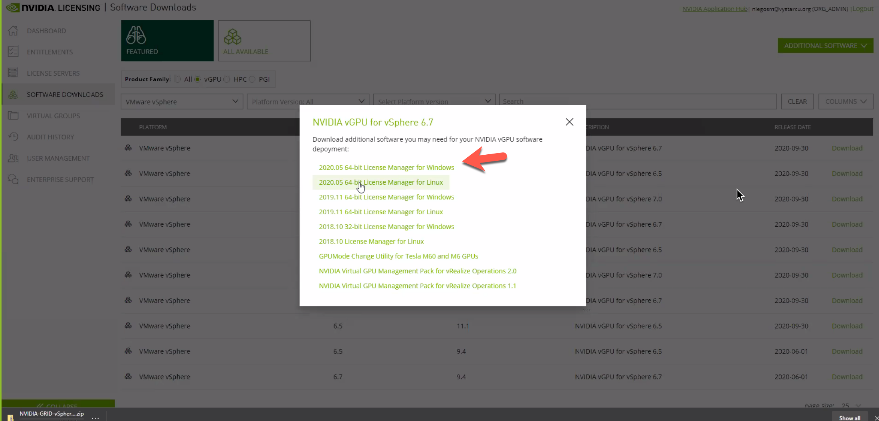This screenshot has width=879, height=421.
Task: Click 2018.10 License Manager for Linux link
Action: [x=371, y=242]
